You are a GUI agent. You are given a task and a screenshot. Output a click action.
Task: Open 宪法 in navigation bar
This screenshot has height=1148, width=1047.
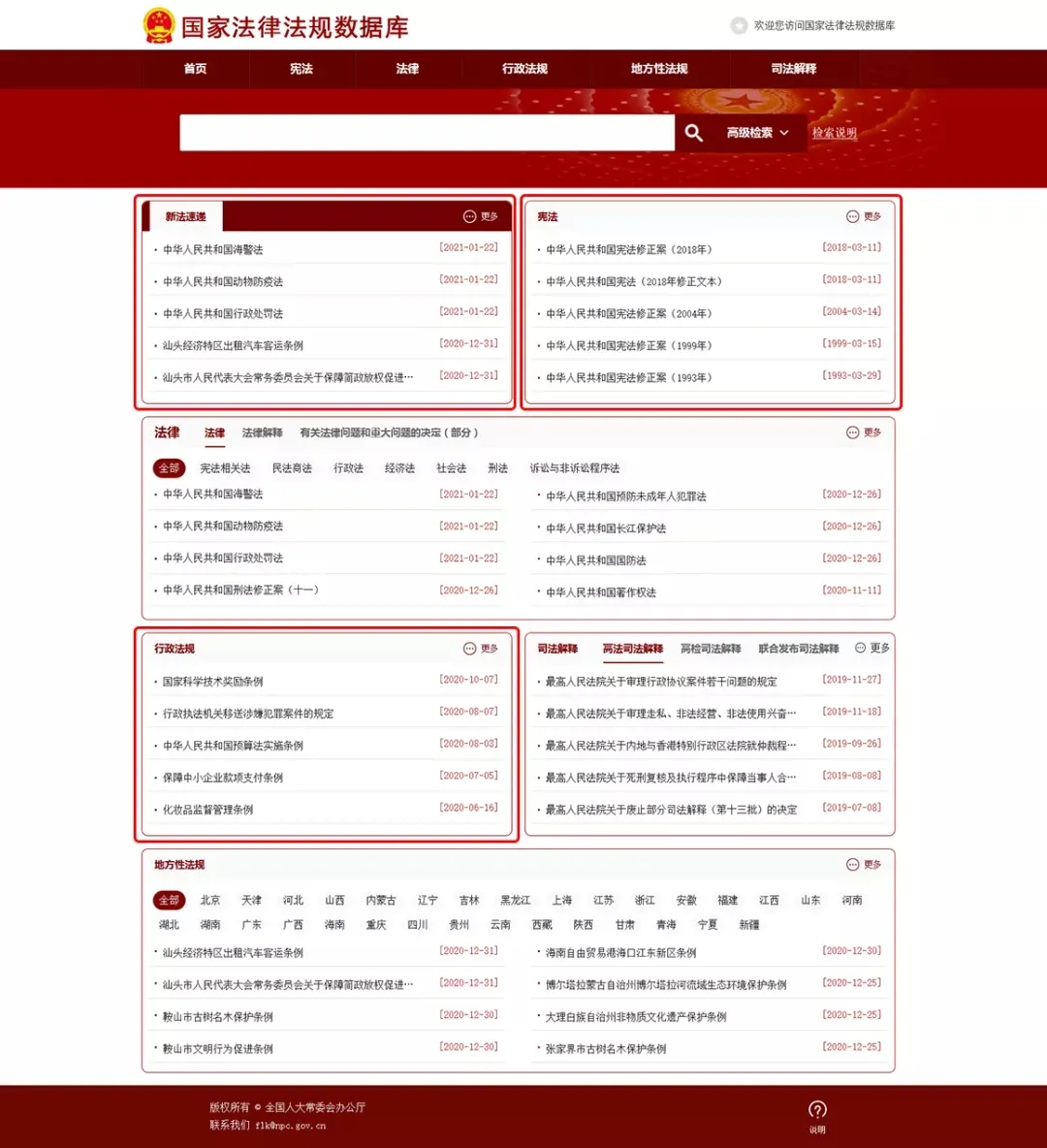pyautogui.click(x=301, y=69)
